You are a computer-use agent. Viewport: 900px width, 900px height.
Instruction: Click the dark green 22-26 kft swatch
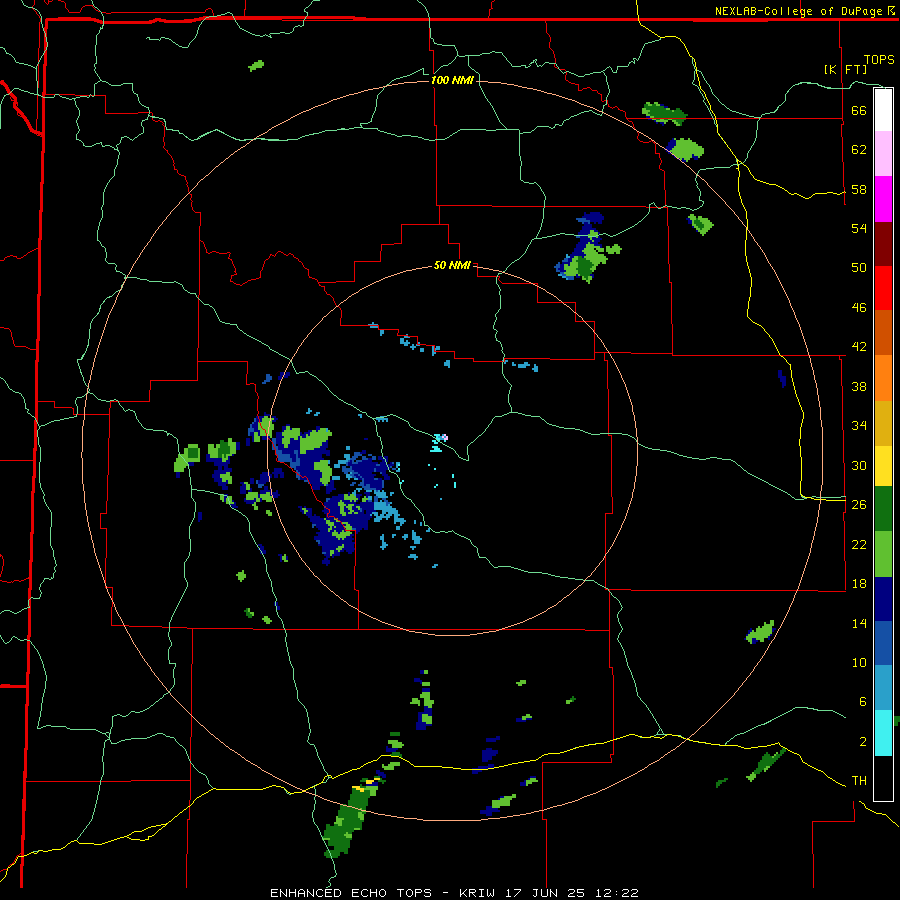coord(883,509)
